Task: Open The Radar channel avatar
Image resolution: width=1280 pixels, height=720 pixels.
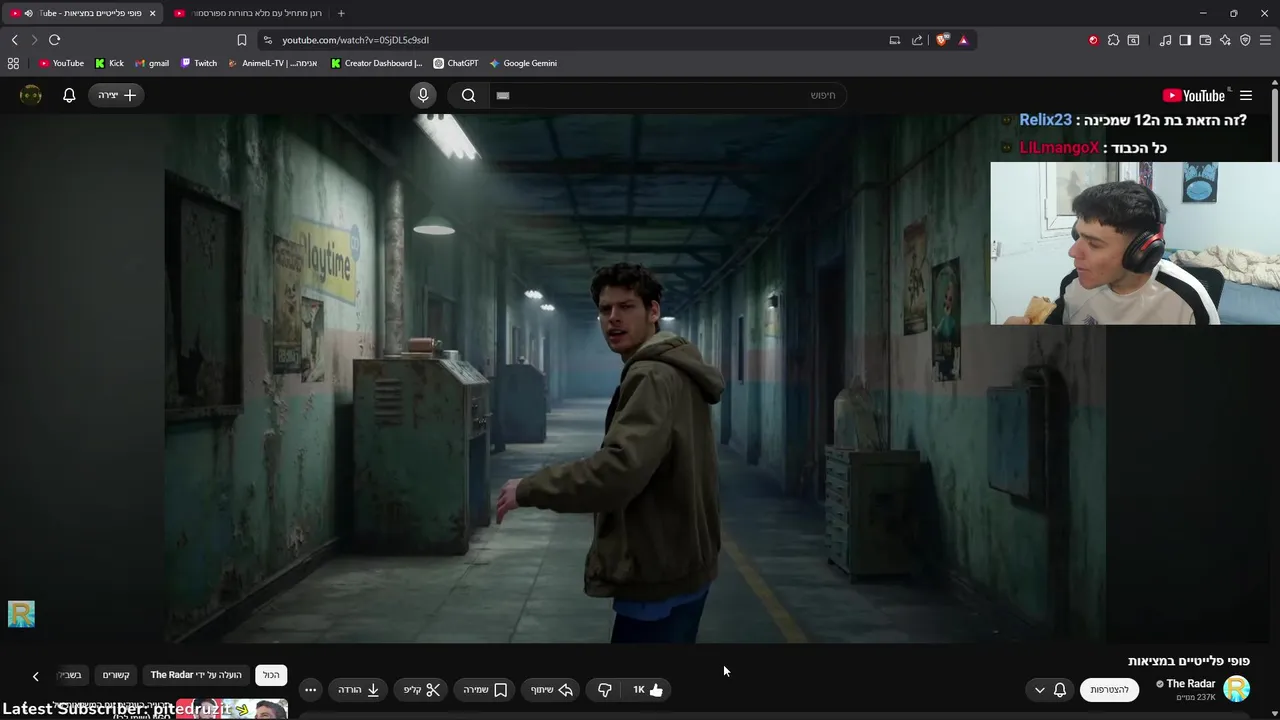Action: point(1237,689)
